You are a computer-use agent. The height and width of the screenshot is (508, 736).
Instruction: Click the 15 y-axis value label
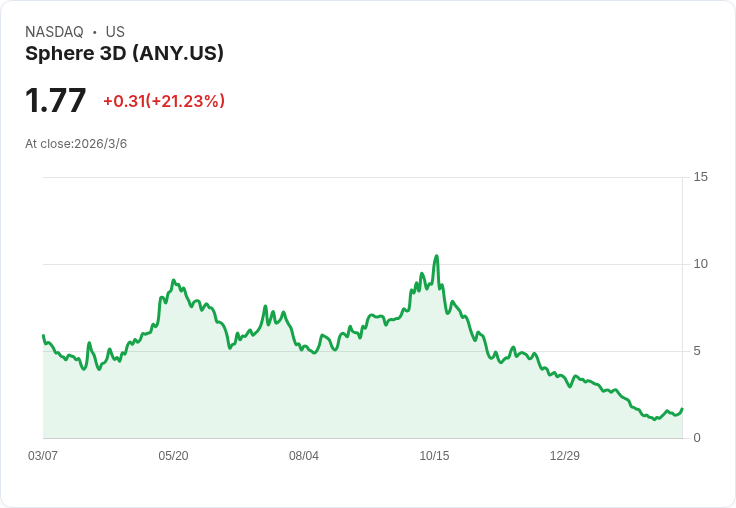(x=700, y=177)
